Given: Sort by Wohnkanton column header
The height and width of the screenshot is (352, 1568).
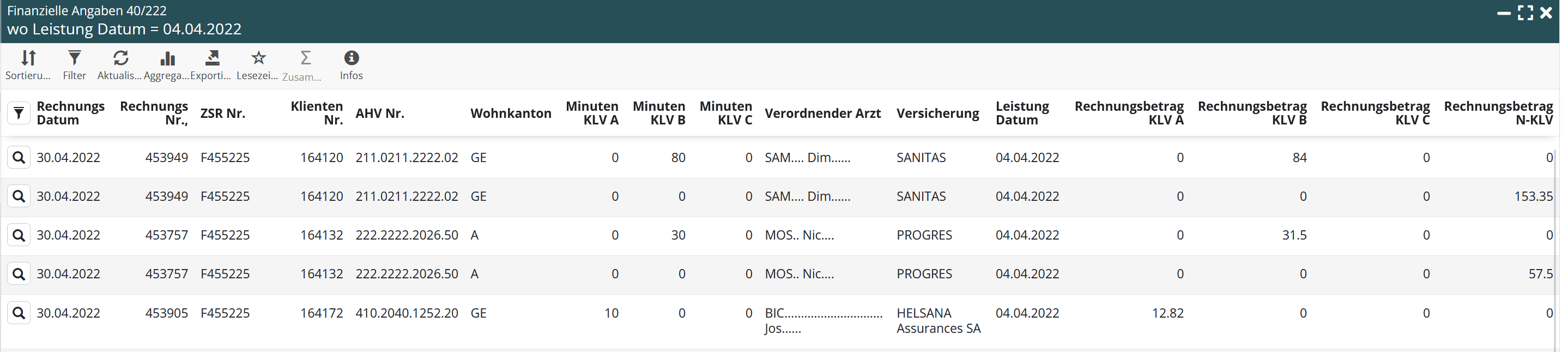Looking at the screenshot, I should pyautogui.click(x=510, y=114).
